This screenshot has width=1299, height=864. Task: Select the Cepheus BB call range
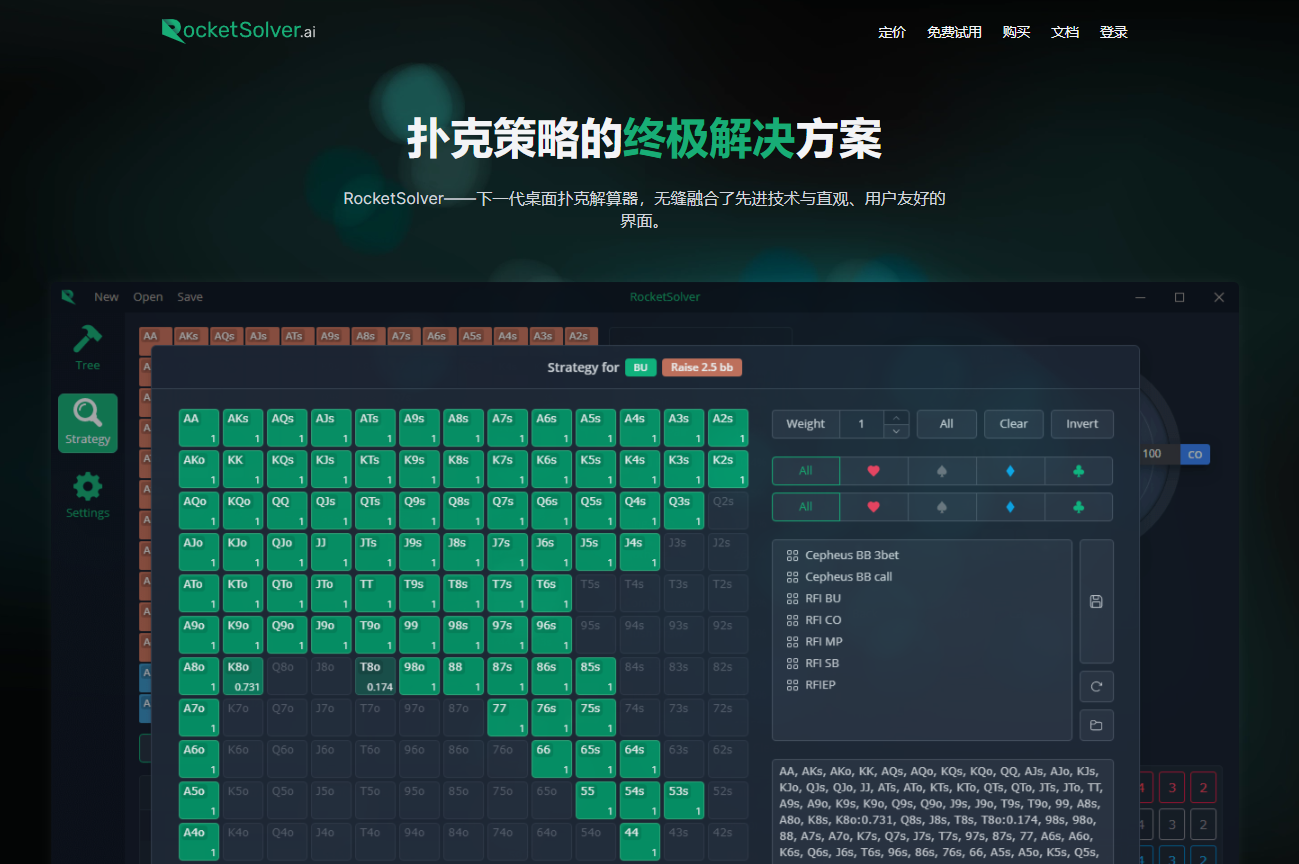coord(848,577)
